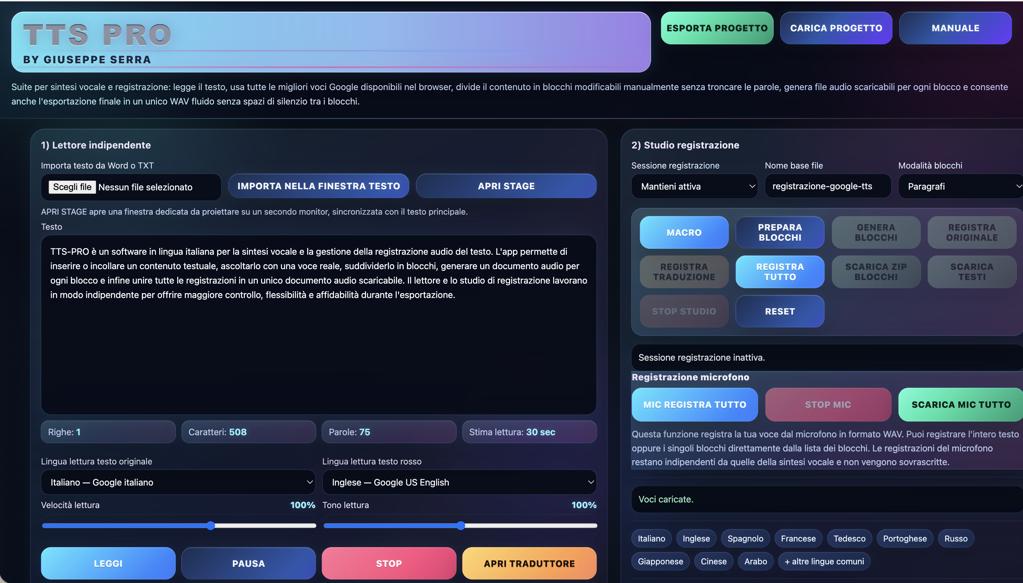The width and height of the screenshot is (1023, 583).
Task: Open the APRI STAGE window
Action: tap(506, 186)
